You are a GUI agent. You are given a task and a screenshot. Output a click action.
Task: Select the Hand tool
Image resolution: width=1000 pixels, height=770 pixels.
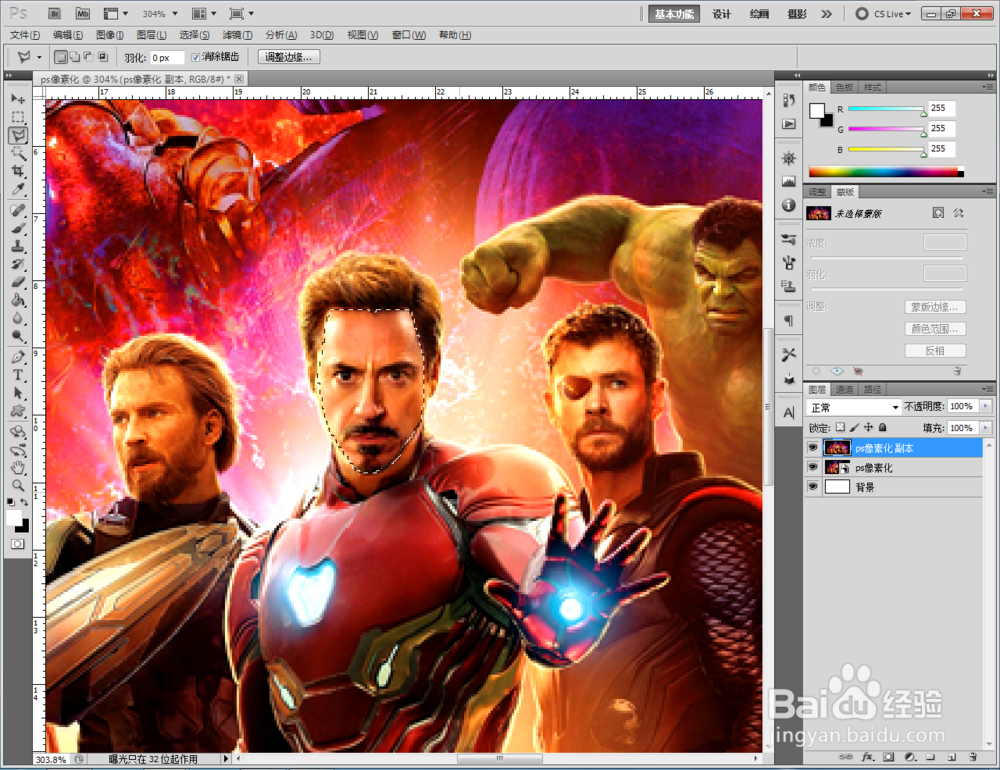click(x=18, y=468)
